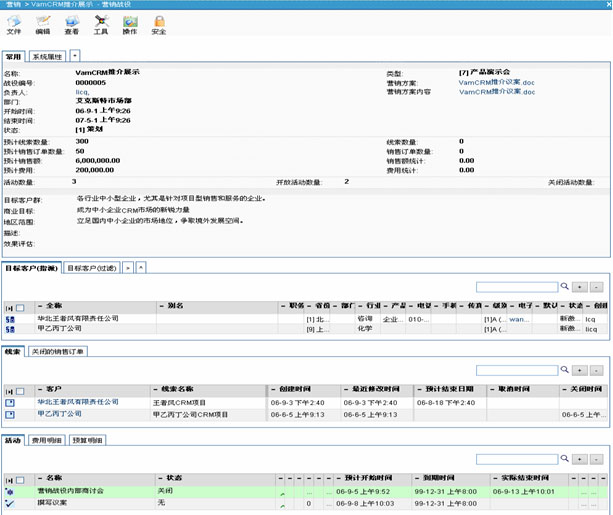Toggle select-all checkbox in 活动 table header
Image resolution: width=613 pixels, height=515 pixels.
[21, 478]
